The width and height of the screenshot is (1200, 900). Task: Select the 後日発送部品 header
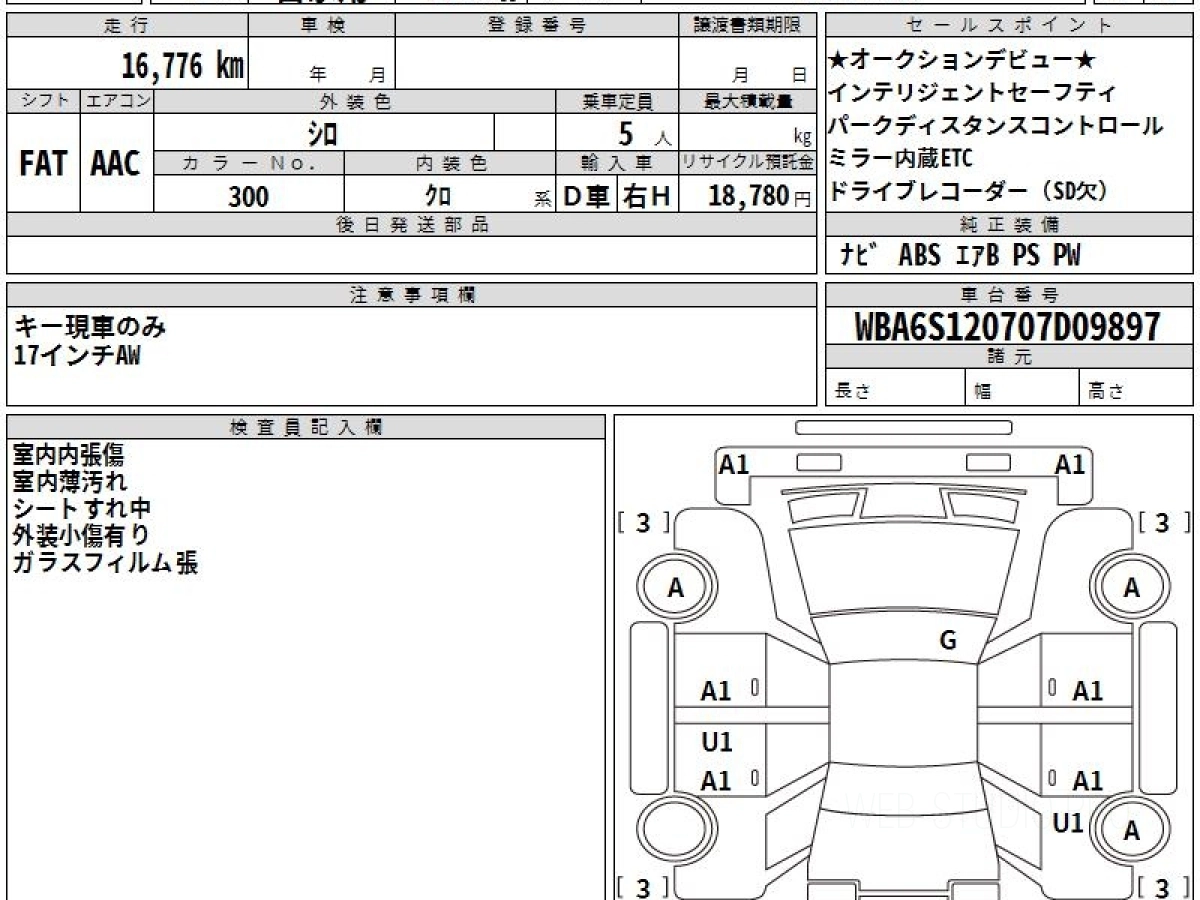pyautogui.click(x=412, y=225)
